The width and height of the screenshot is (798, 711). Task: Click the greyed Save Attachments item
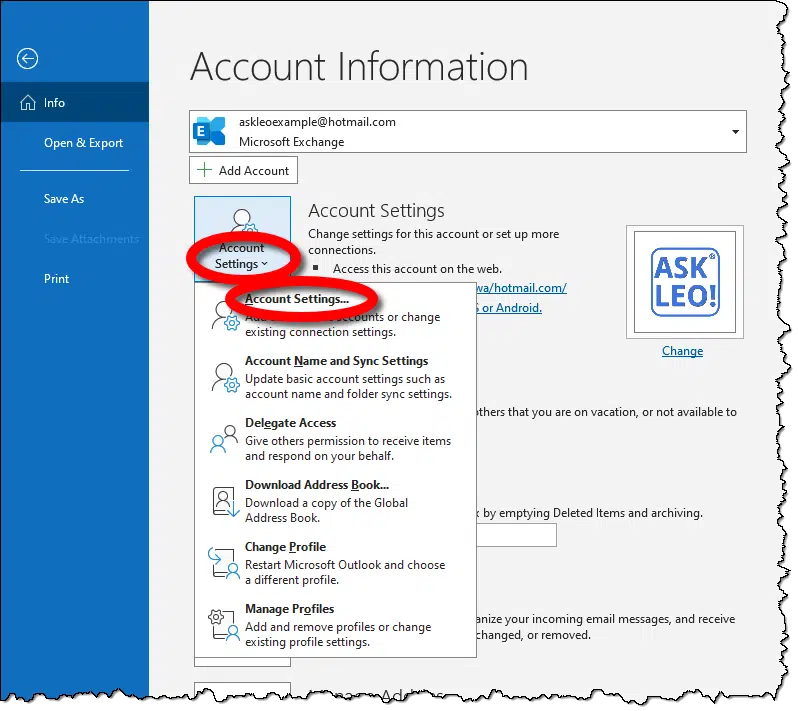(91, 239)
